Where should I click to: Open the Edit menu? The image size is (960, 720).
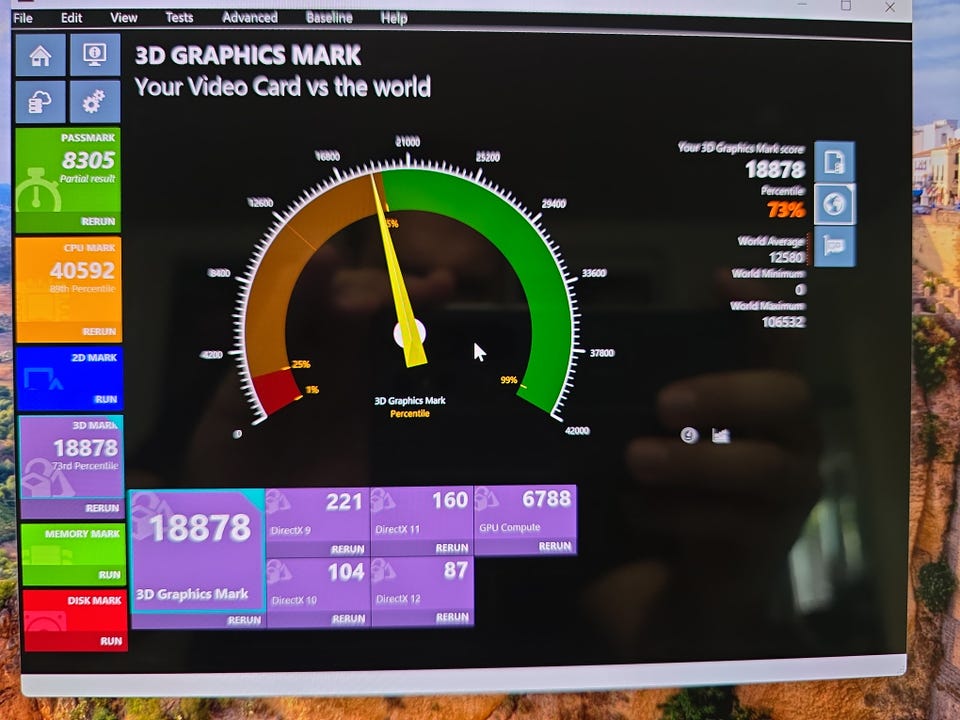71,18
